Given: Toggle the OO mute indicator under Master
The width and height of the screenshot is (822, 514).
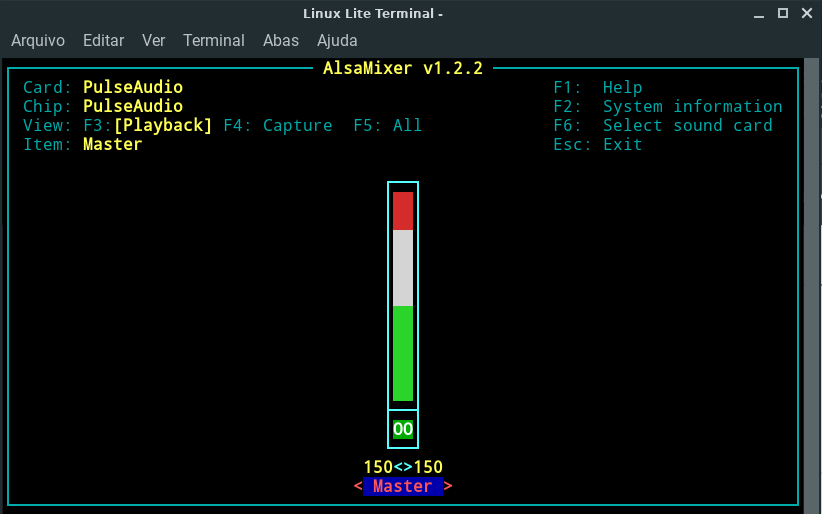Looking at the screenshot, I should (x=403, y=429).
